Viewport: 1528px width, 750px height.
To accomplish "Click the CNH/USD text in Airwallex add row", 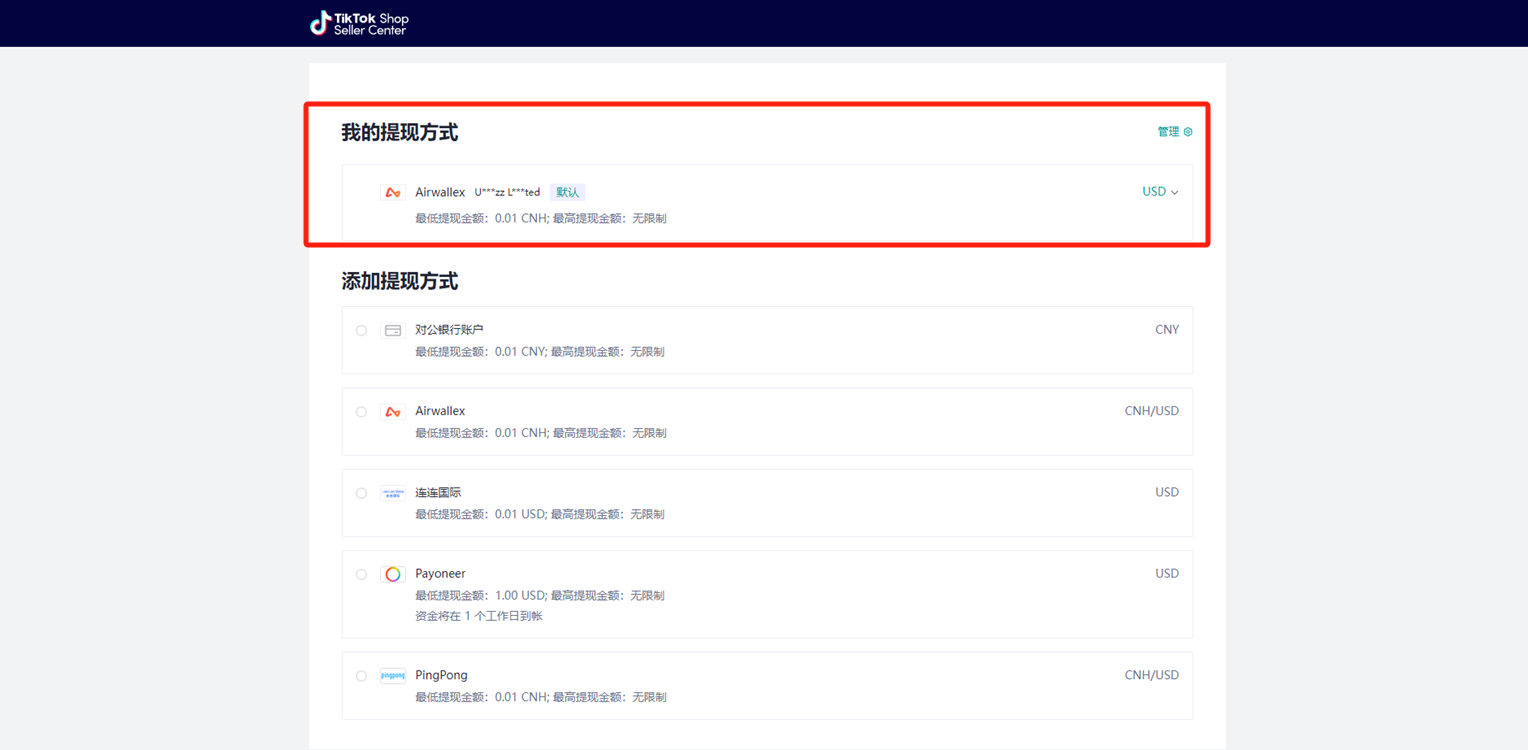I will pyautogui.click(x=1152, y=411).
